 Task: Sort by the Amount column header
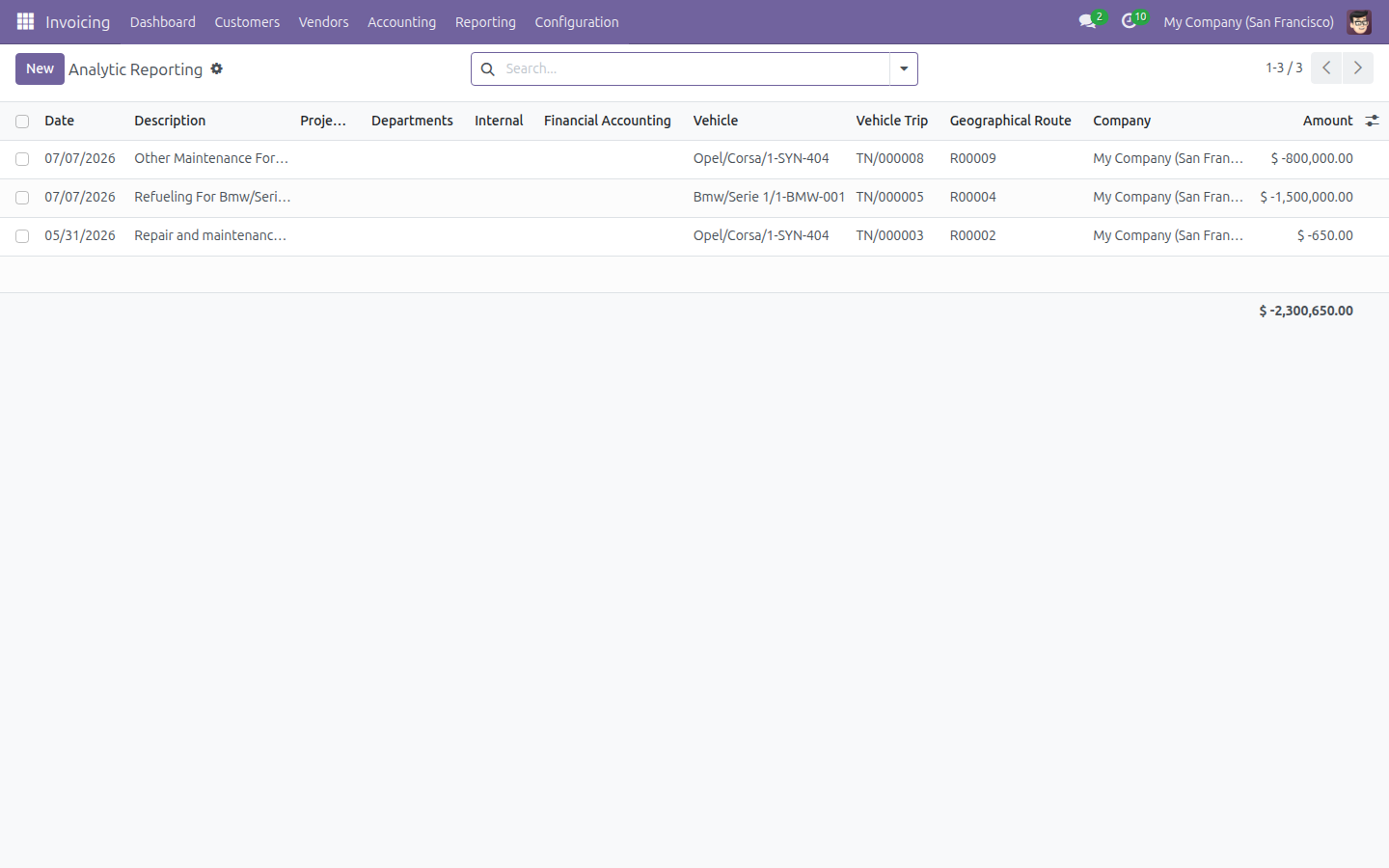[x=1327, y=121]
